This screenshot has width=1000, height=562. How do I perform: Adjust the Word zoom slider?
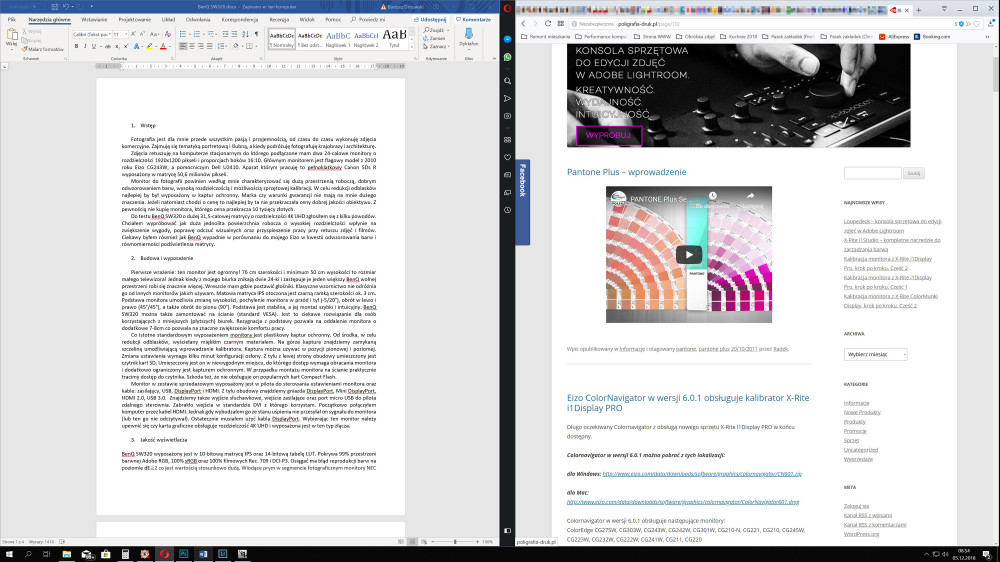coord(455,542)
